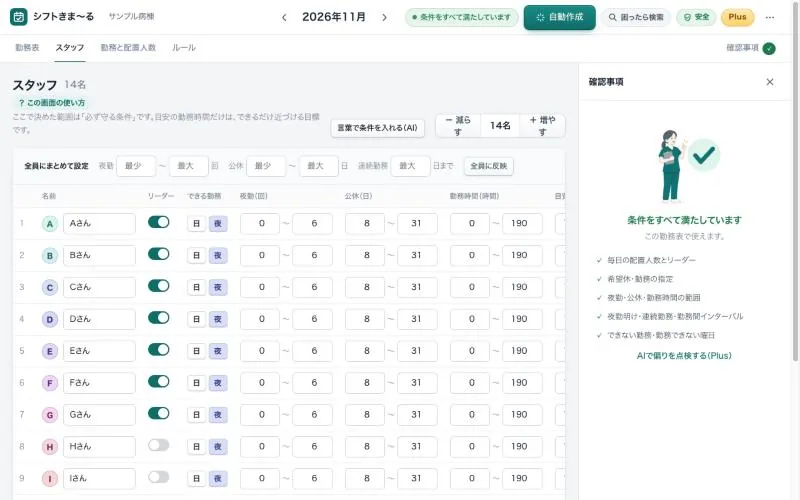This screenshot has height=500, width=800.
Task: Toggle leader switch for Eさん
Action: [x=159, y=349]
